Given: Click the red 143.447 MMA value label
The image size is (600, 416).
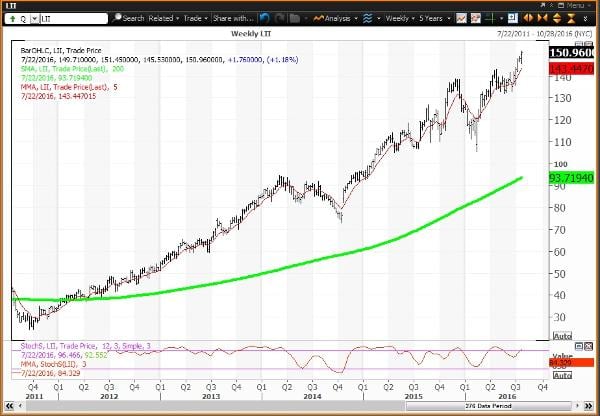Looking at the screenshot, I should pos(571,69).
